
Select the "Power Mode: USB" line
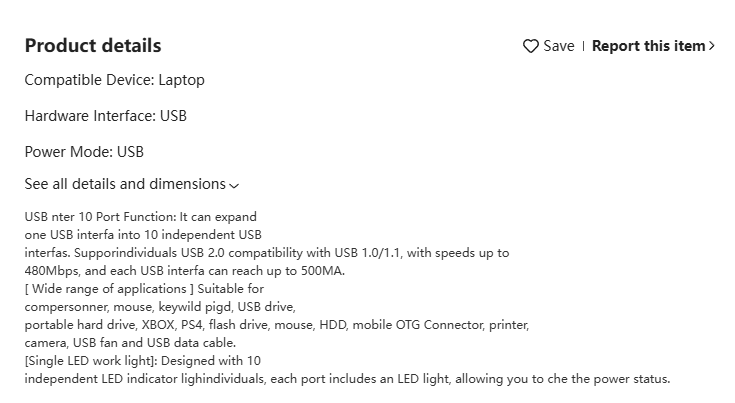click(84, 152)
